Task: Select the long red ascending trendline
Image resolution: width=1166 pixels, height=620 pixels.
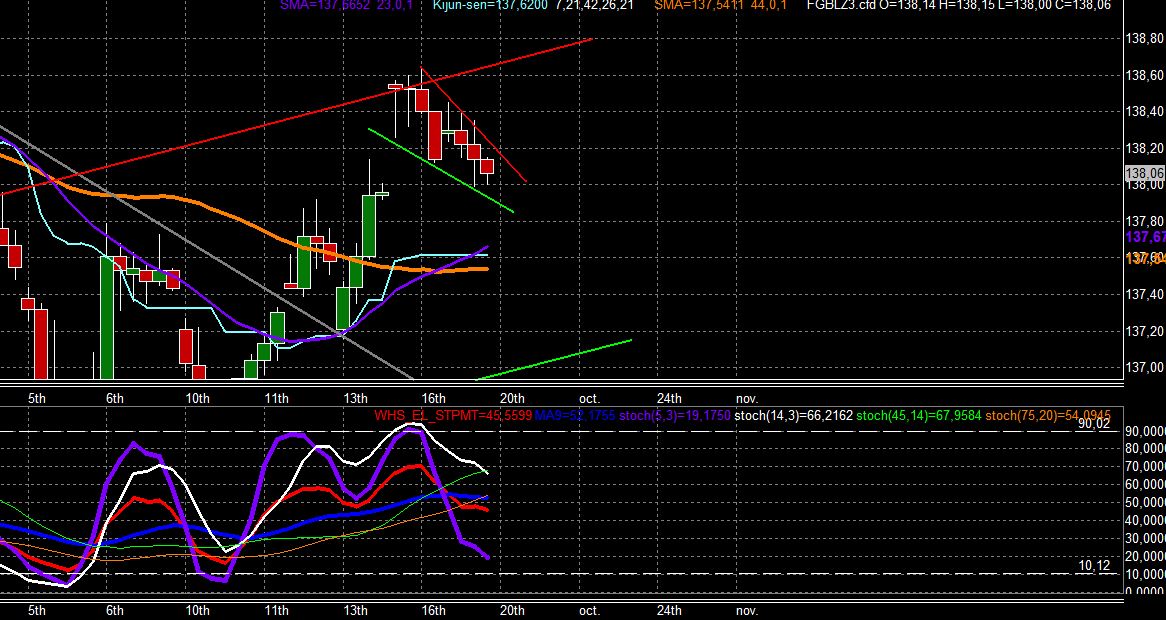Action: 297,119
